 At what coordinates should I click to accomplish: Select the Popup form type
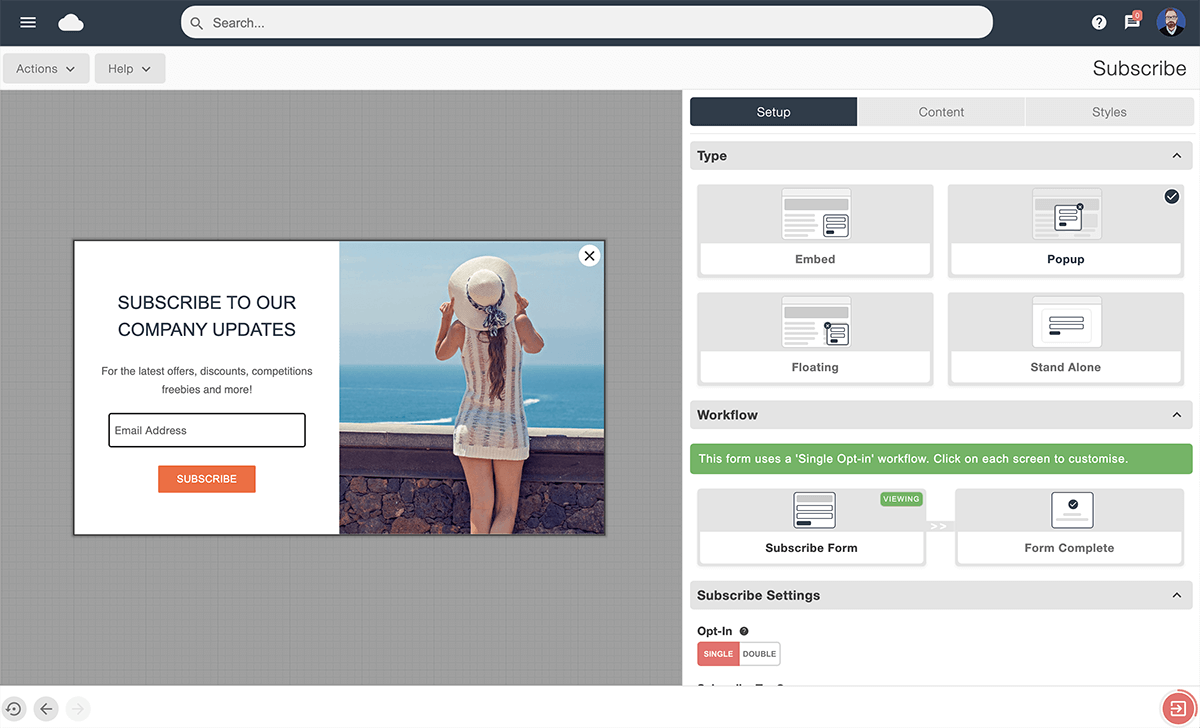pos(1065,231)
